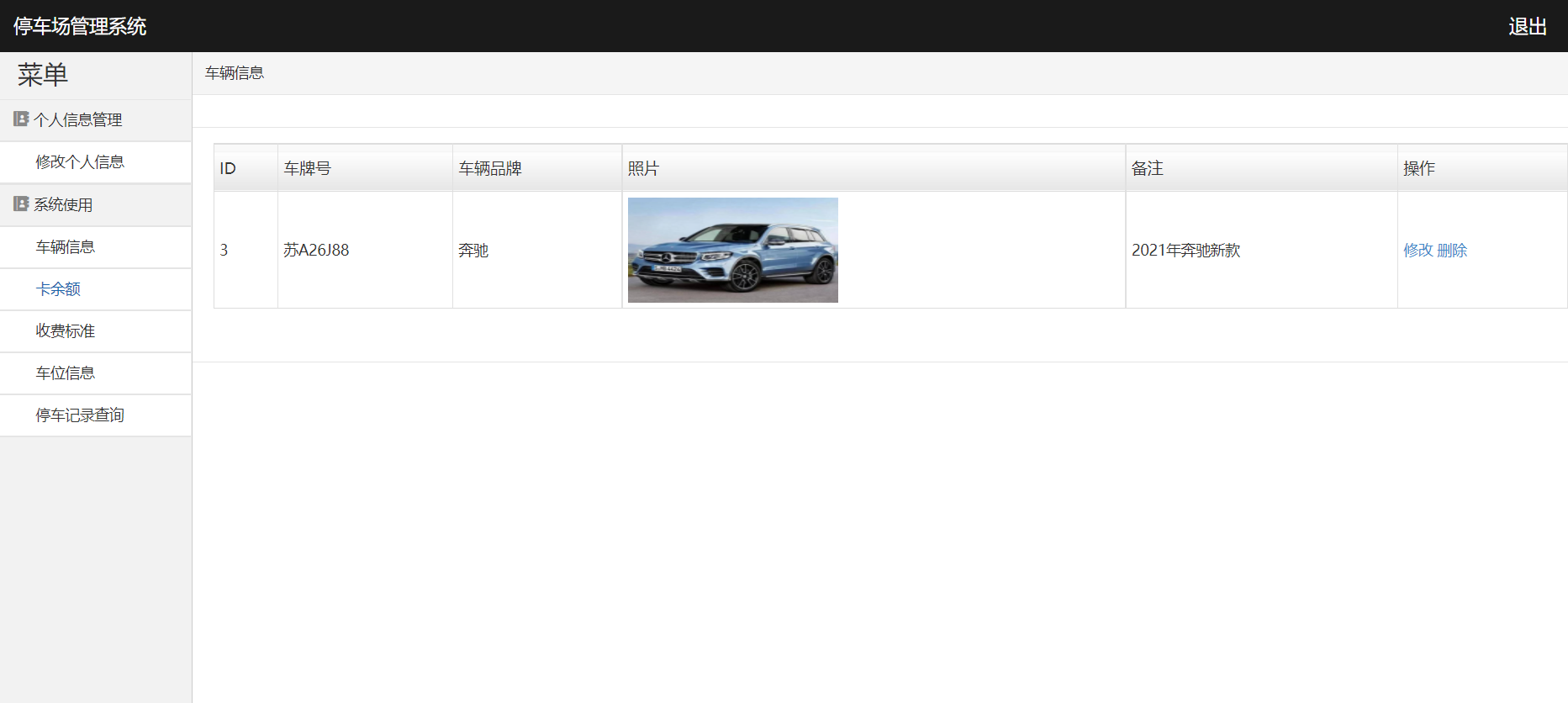Click 修改 for vehicle 苏A26J88
Screen dimensions: 1568x703
tap(1418, 251)
